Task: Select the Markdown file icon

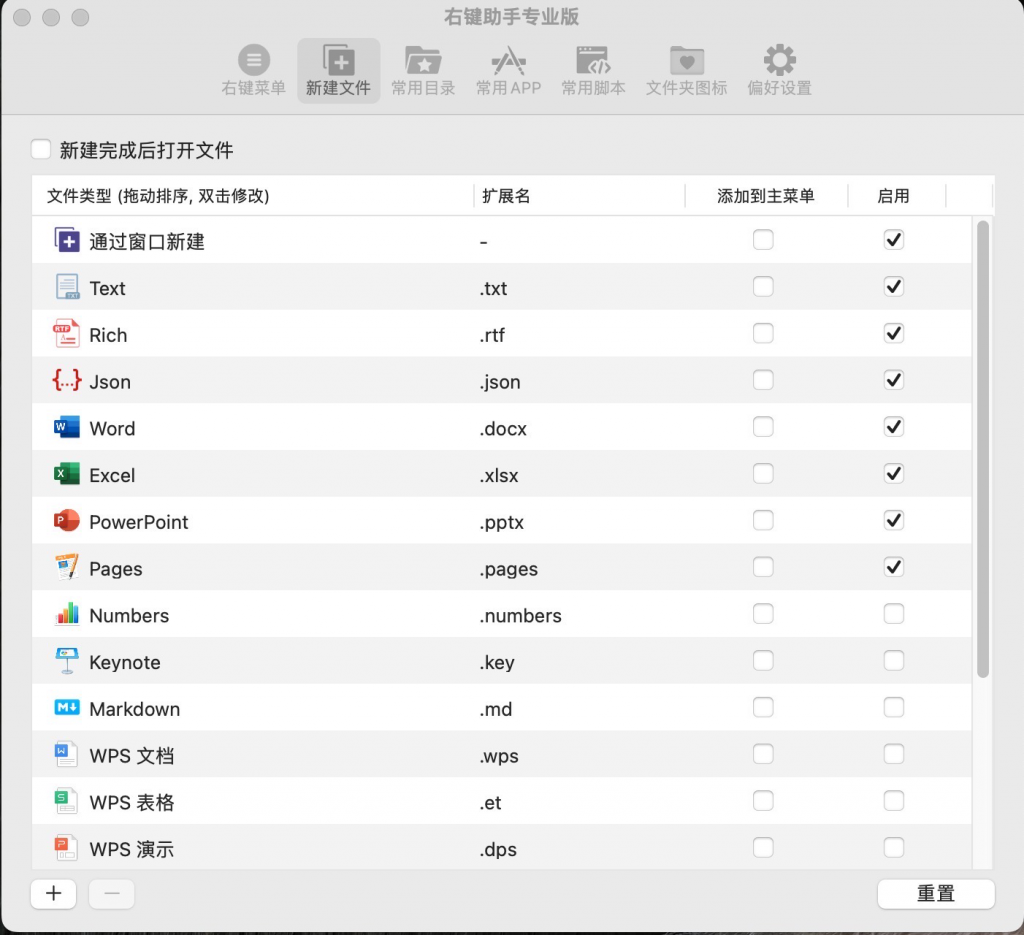Action: 66,709
